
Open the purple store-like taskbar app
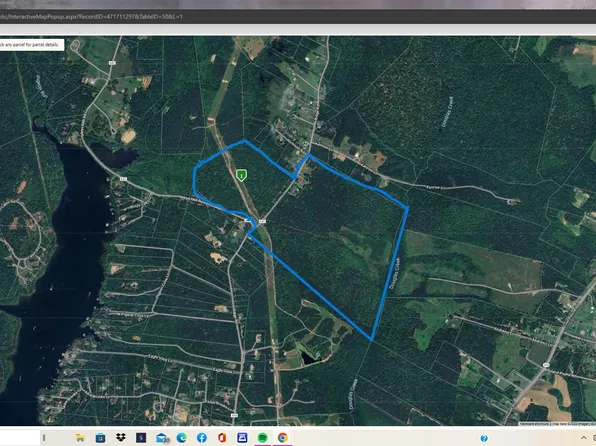coord(242,438)
